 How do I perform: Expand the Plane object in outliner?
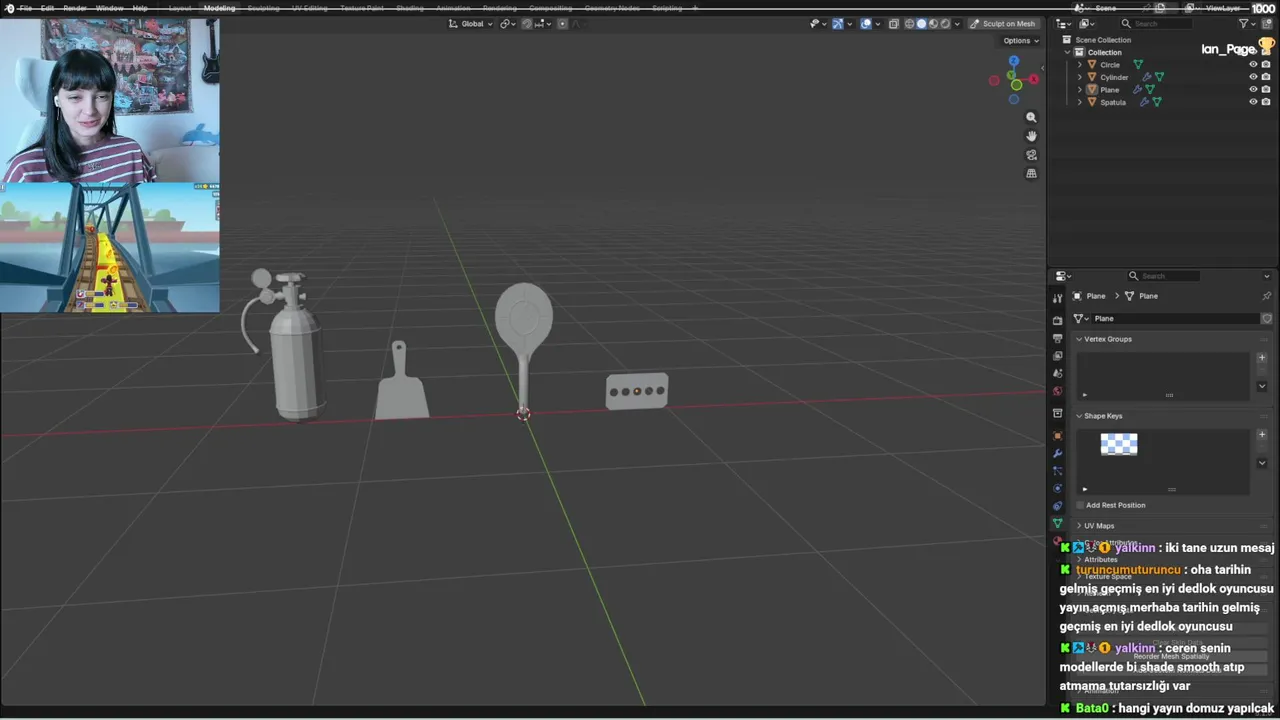tap(1079, 89)
